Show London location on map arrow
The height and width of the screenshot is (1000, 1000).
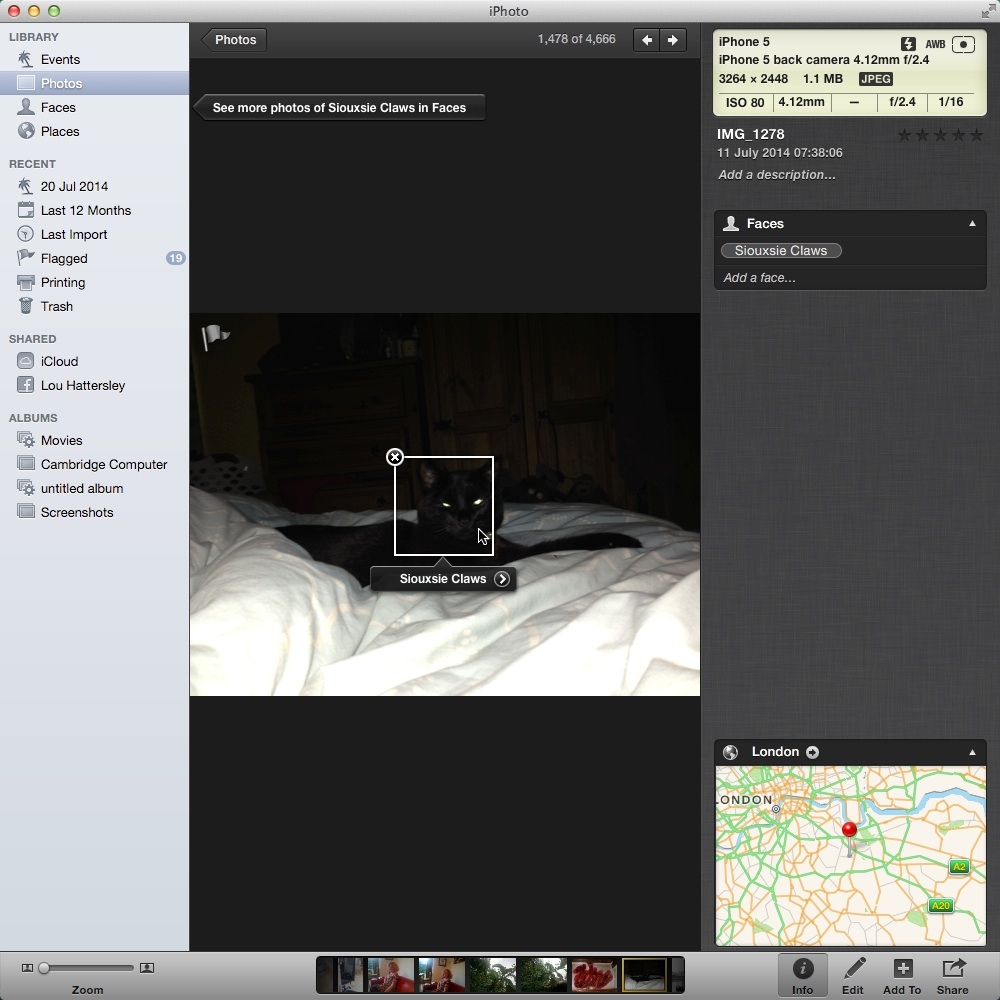point(812,753)
